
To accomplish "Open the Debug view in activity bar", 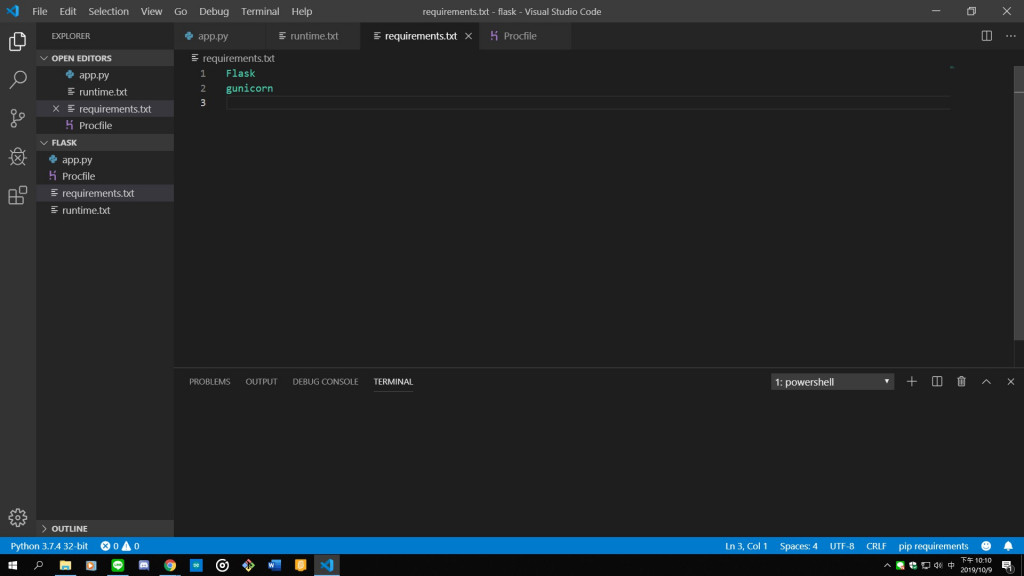I will pos(18,157).
